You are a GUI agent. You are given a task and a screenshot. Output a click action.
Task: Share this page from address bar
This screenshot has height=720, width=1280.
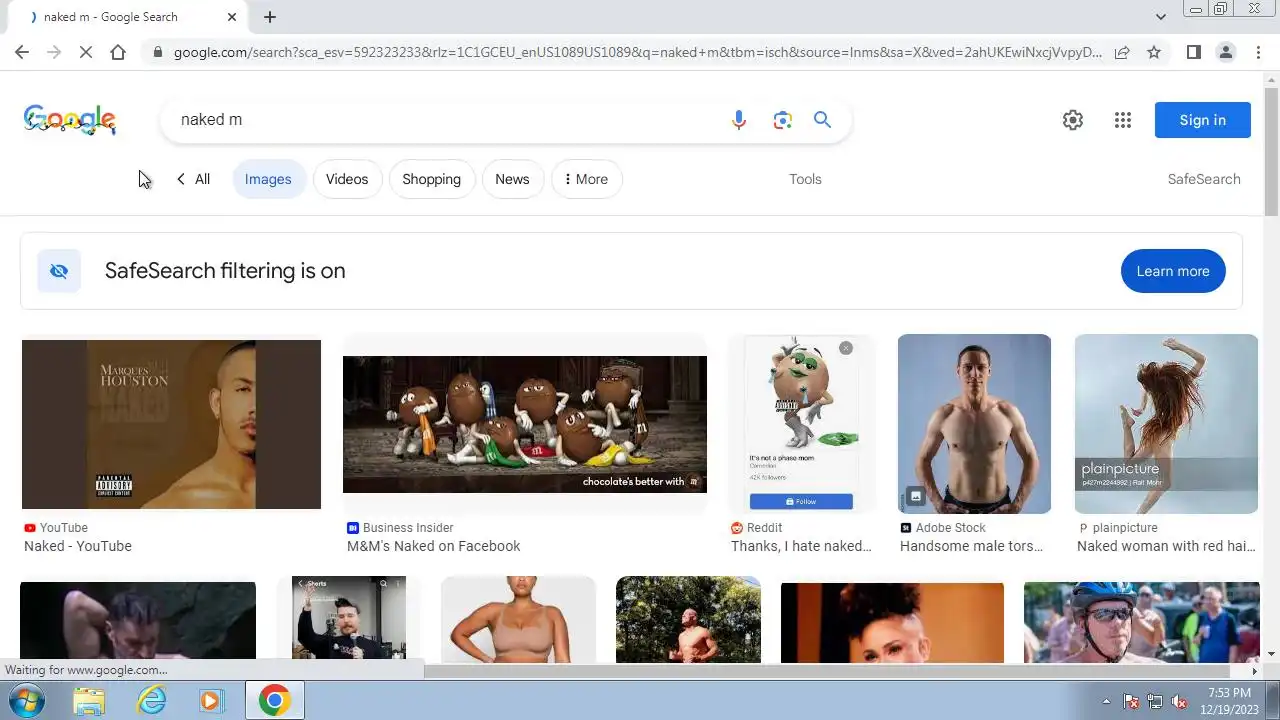[x=1122, y=52]
